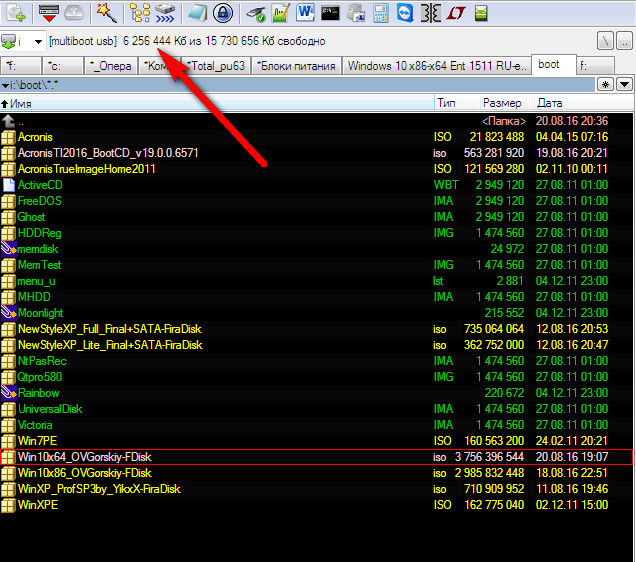
Task: Select Win10x64_OVGorskiy-FDisk file
Action: [x=316, y=457]
